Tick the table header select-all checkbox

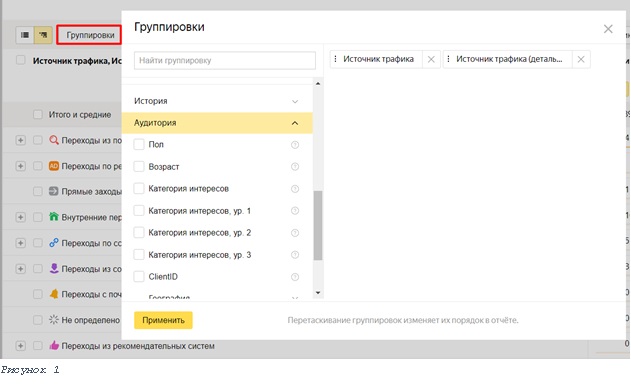point(21,60)
